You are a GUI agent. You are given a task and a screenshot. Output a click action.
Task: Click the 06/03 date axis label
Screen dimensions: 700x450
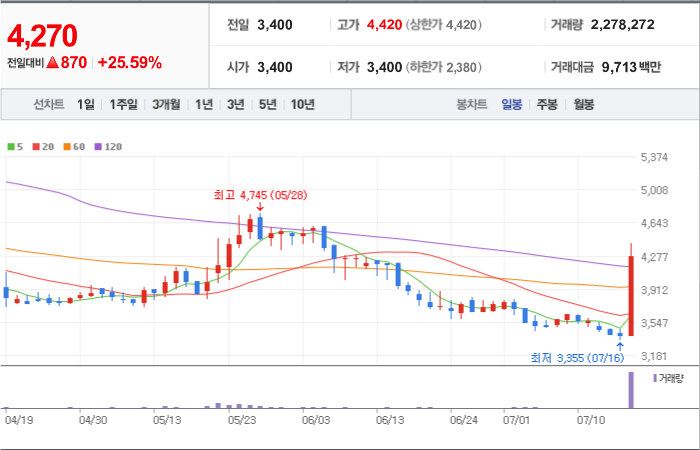point(315,420)
